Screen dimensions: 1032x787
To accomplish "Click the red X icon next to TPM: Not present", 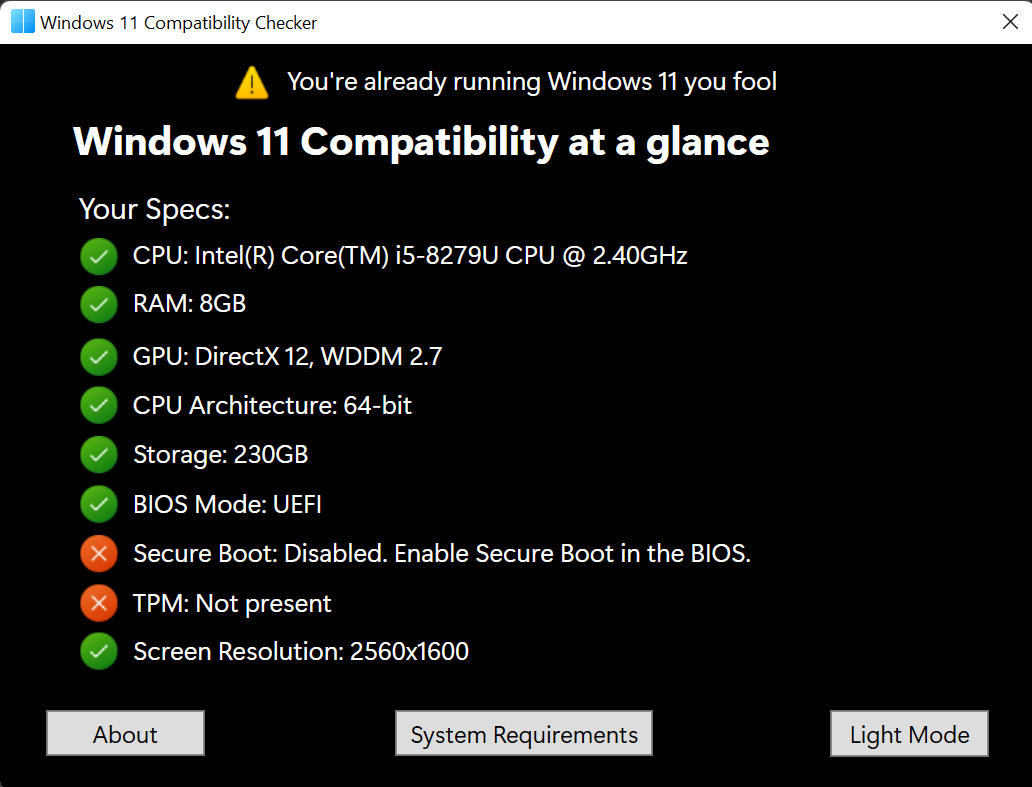I will 99,603.
